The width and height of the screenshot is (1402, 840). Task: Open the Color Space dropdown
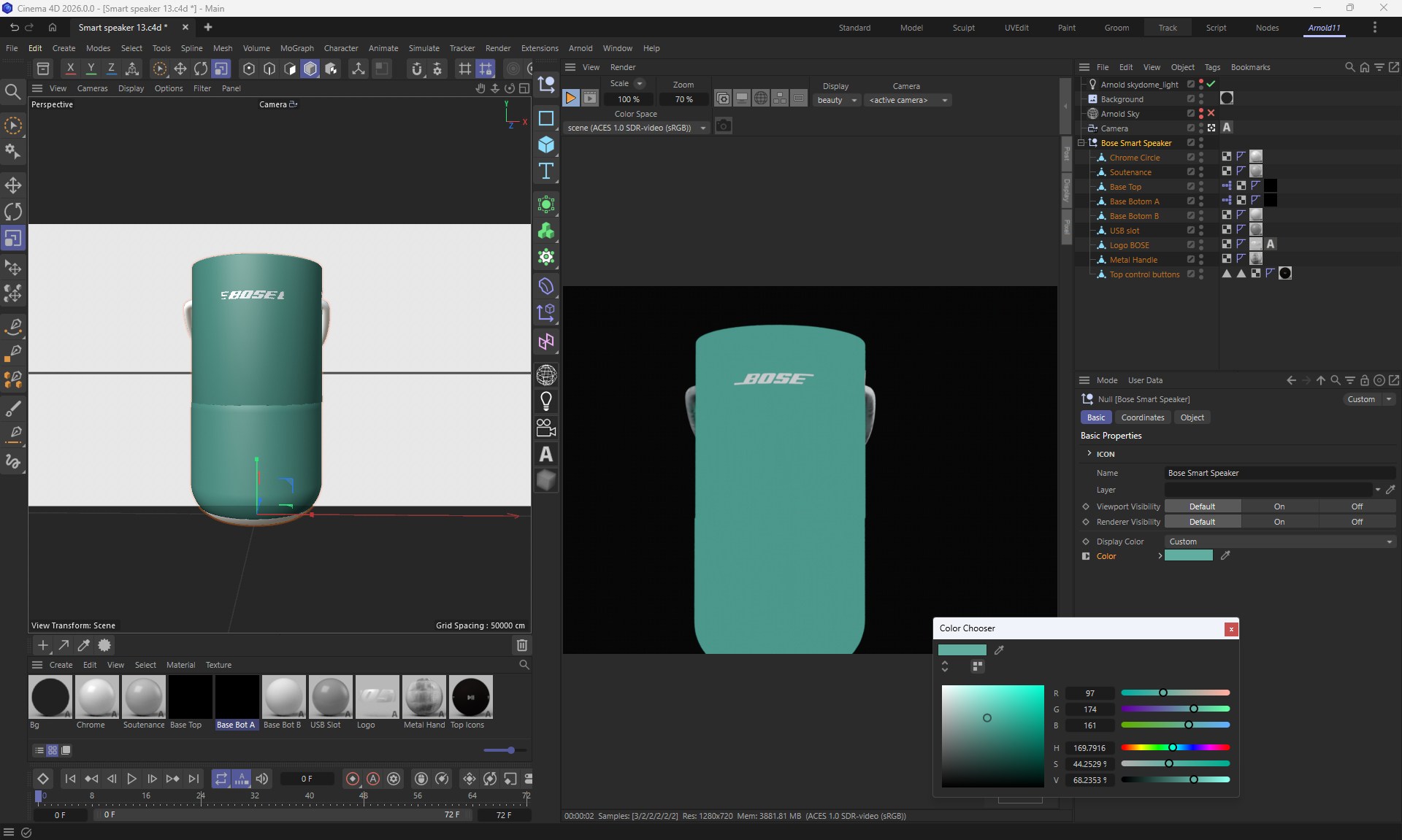click(635, 128)
